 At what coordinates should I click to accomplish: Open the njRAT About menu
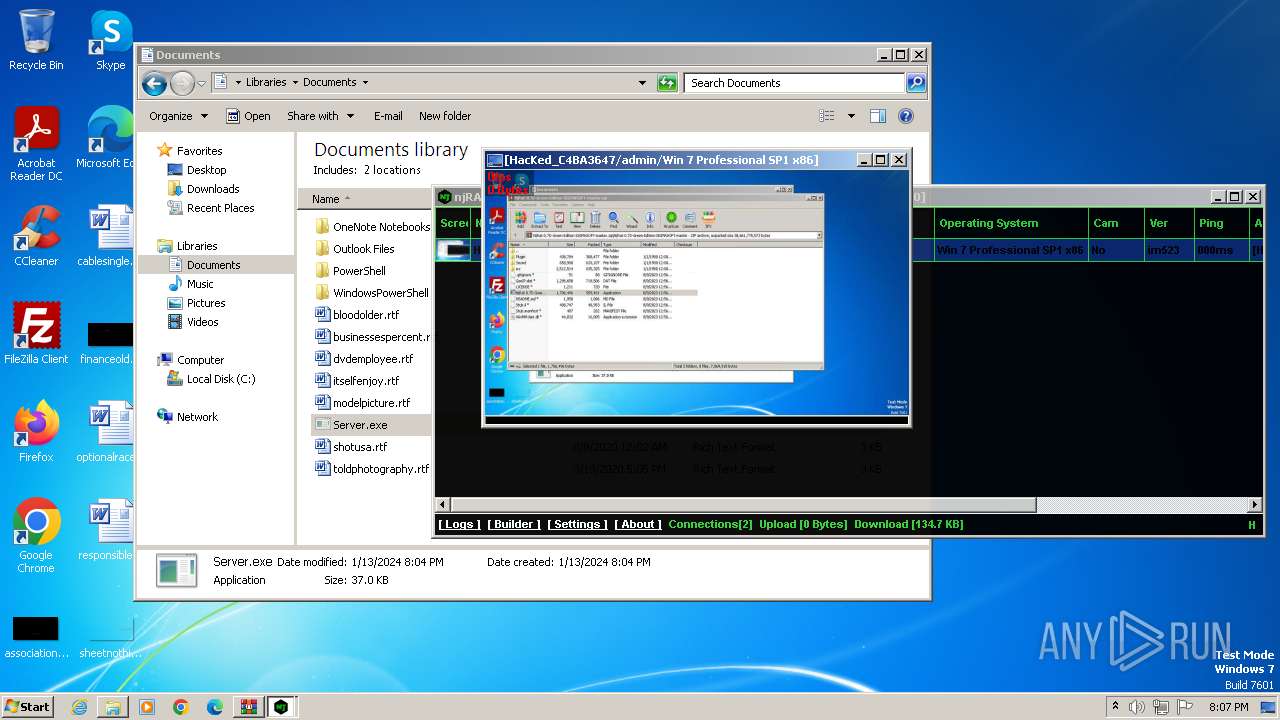[x=638, y=524]
